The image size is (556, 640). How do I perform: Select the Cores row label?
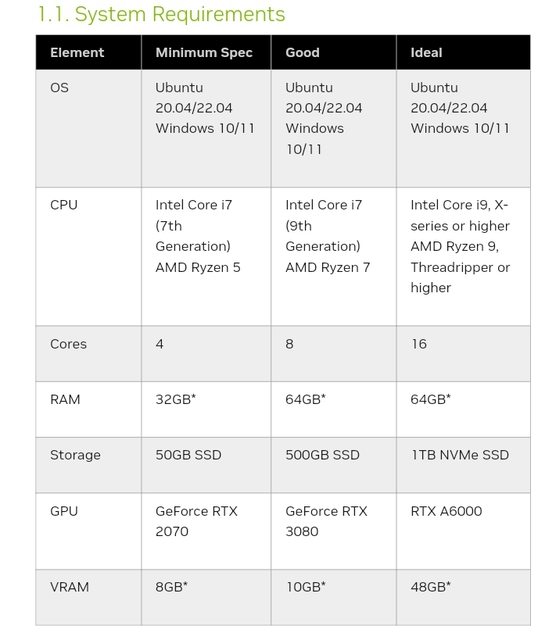(x=69, y=344)
